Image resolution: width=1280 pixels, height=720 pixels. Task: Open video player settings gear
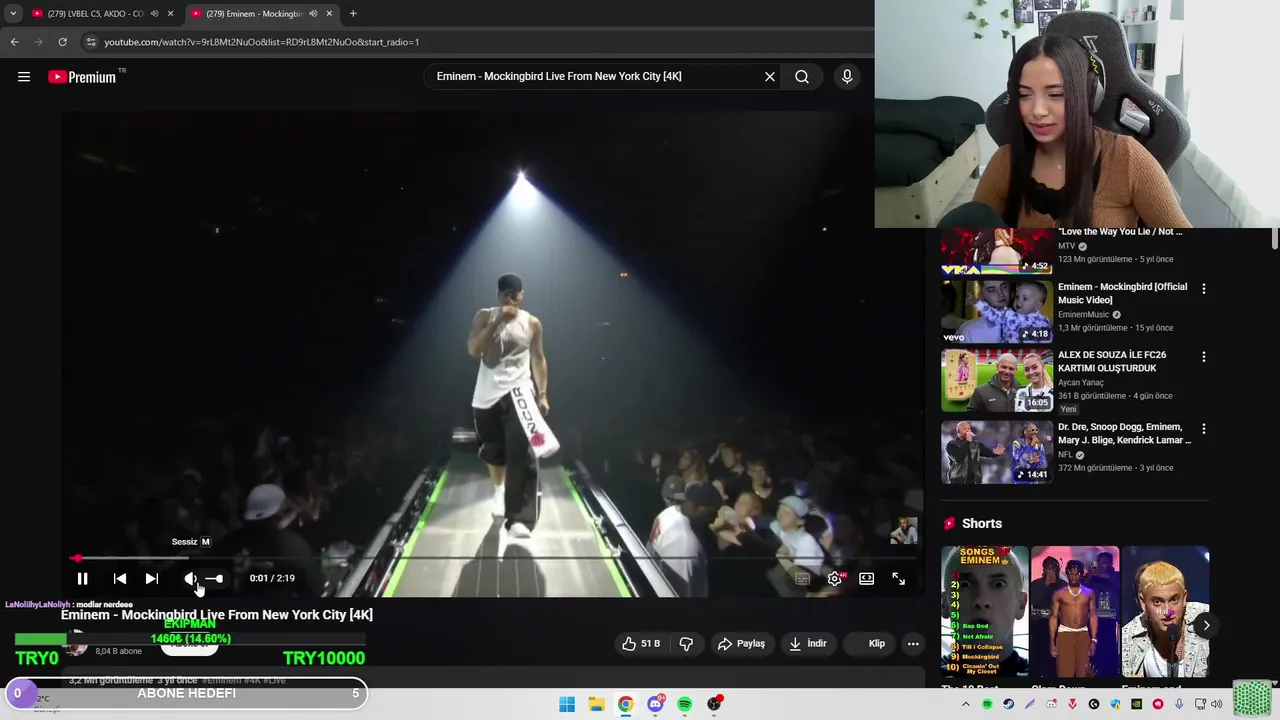835,578
